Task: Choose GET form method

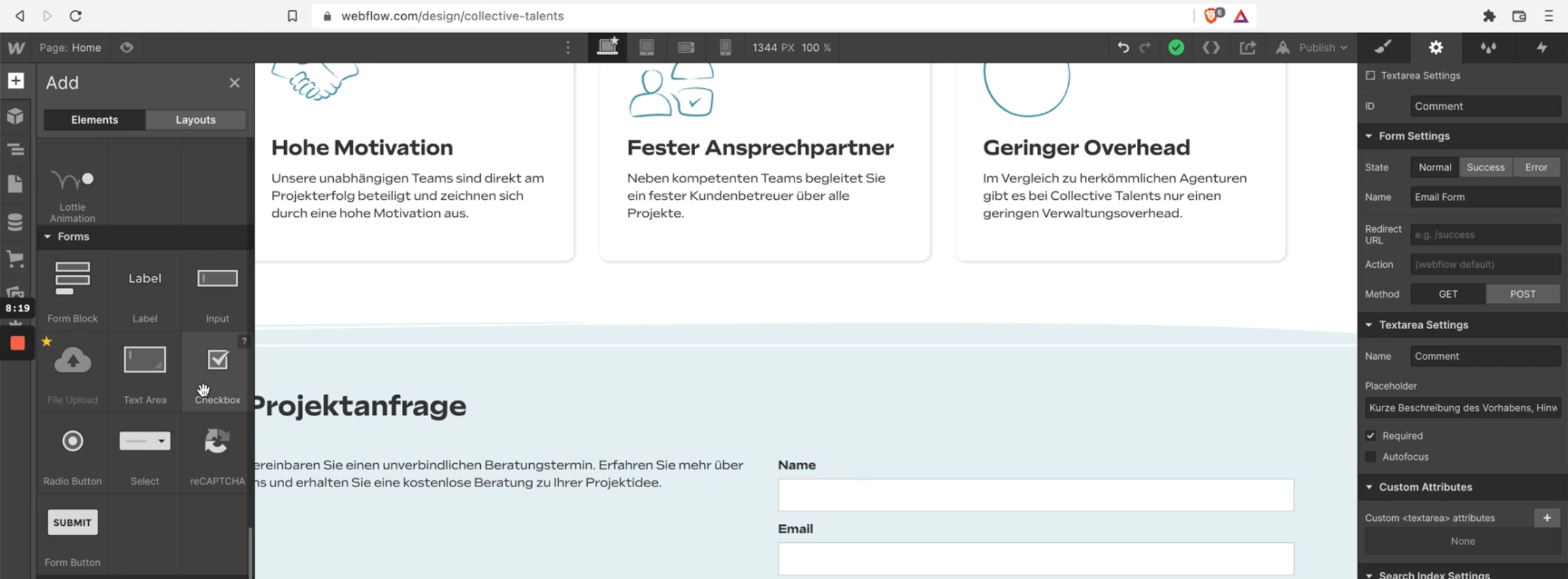Action: (x=1448, y=294)
